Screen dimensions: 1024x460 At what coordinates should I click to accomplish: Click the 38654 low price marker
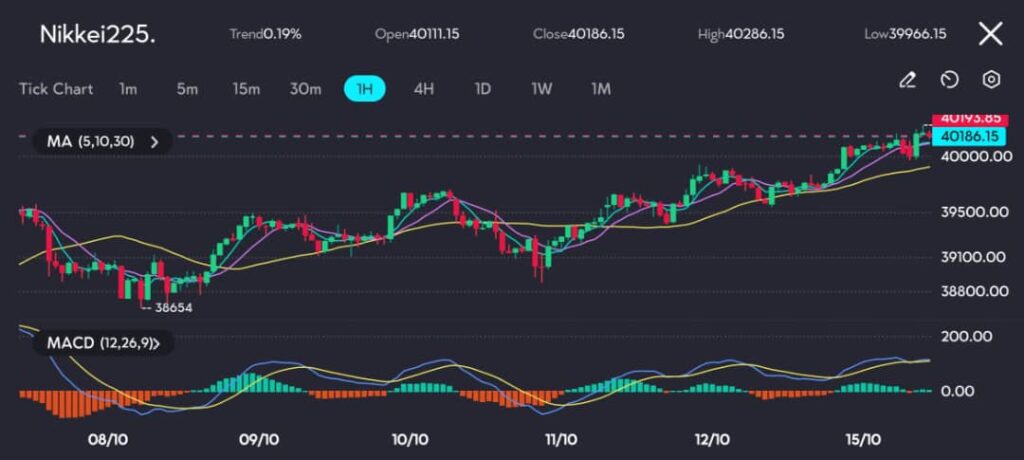pos(172,308)
